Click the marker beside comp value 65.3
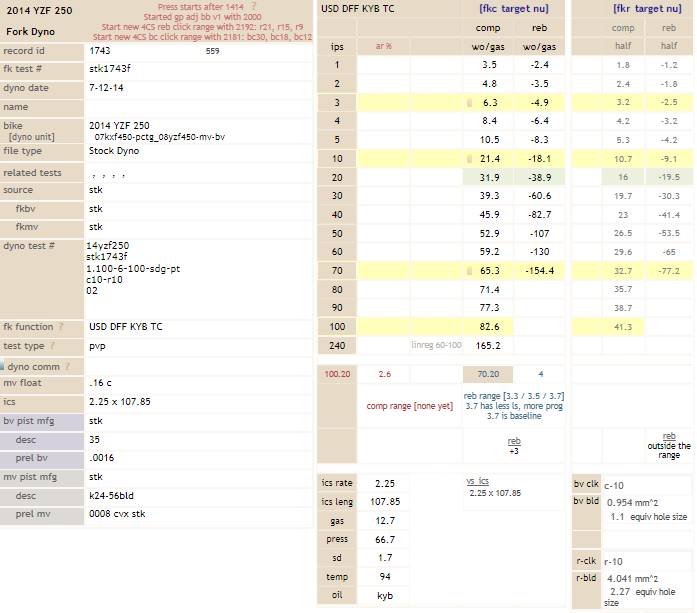The width and height of the screenshot is (697, 613). coord(469,270)
